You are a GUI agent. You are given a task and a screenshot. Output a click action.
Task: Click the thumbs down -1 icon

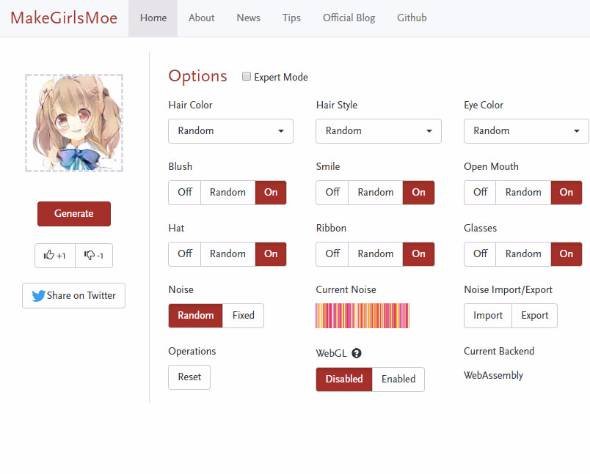[89, 255]
